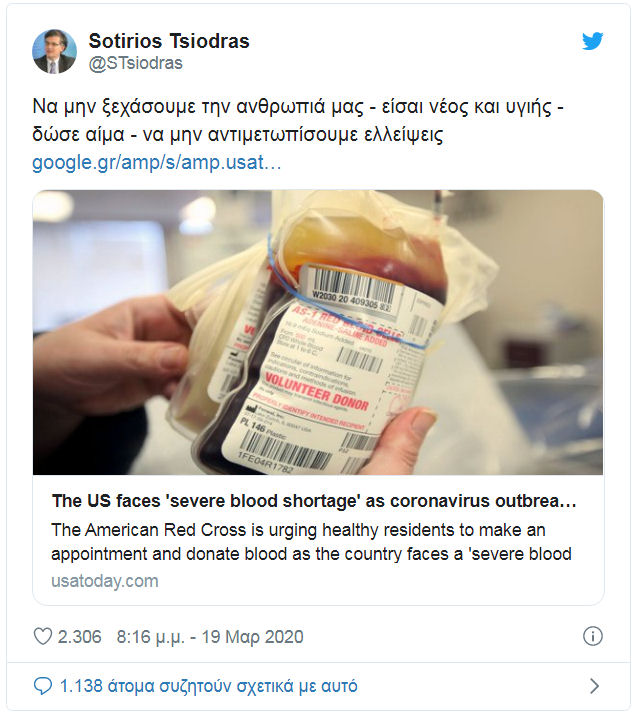Open the tweet info circle icon

tap(592, 637)
